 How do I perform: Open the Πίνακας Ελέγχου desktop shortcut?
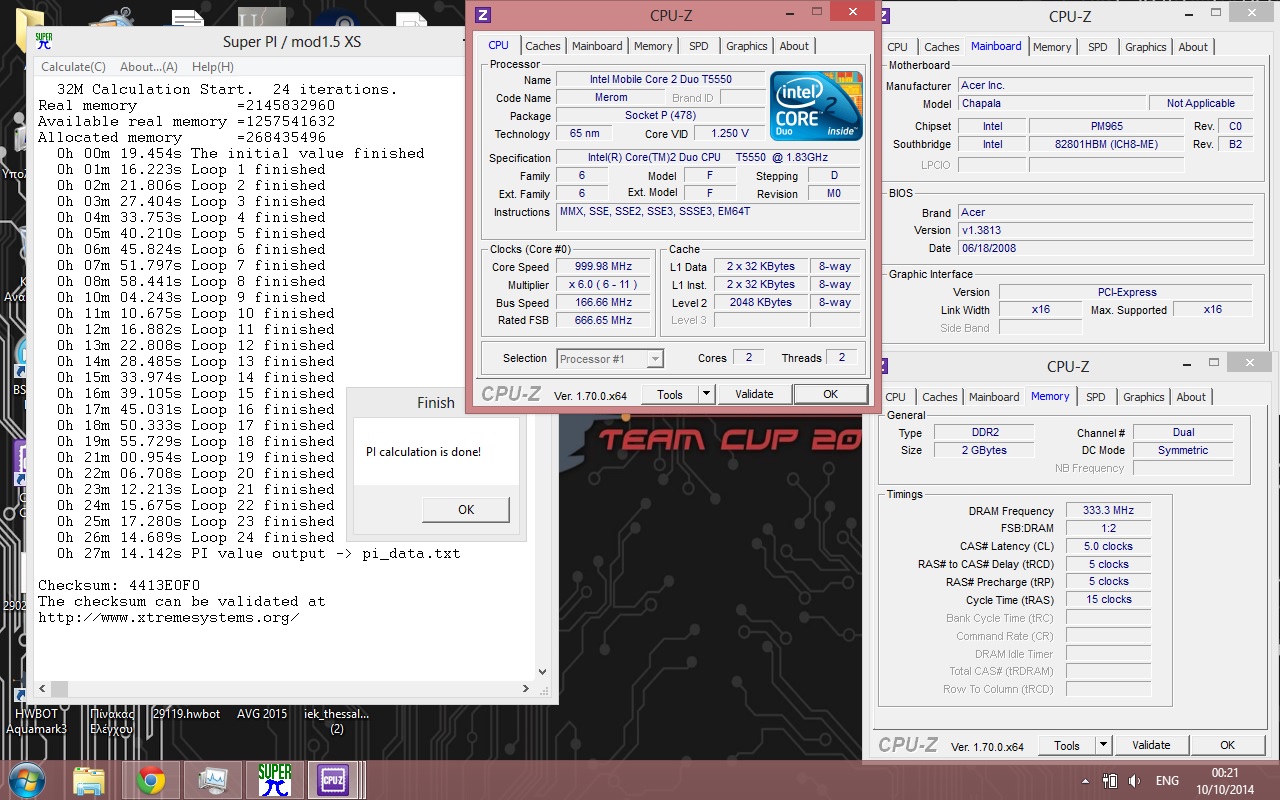point(111,721)
